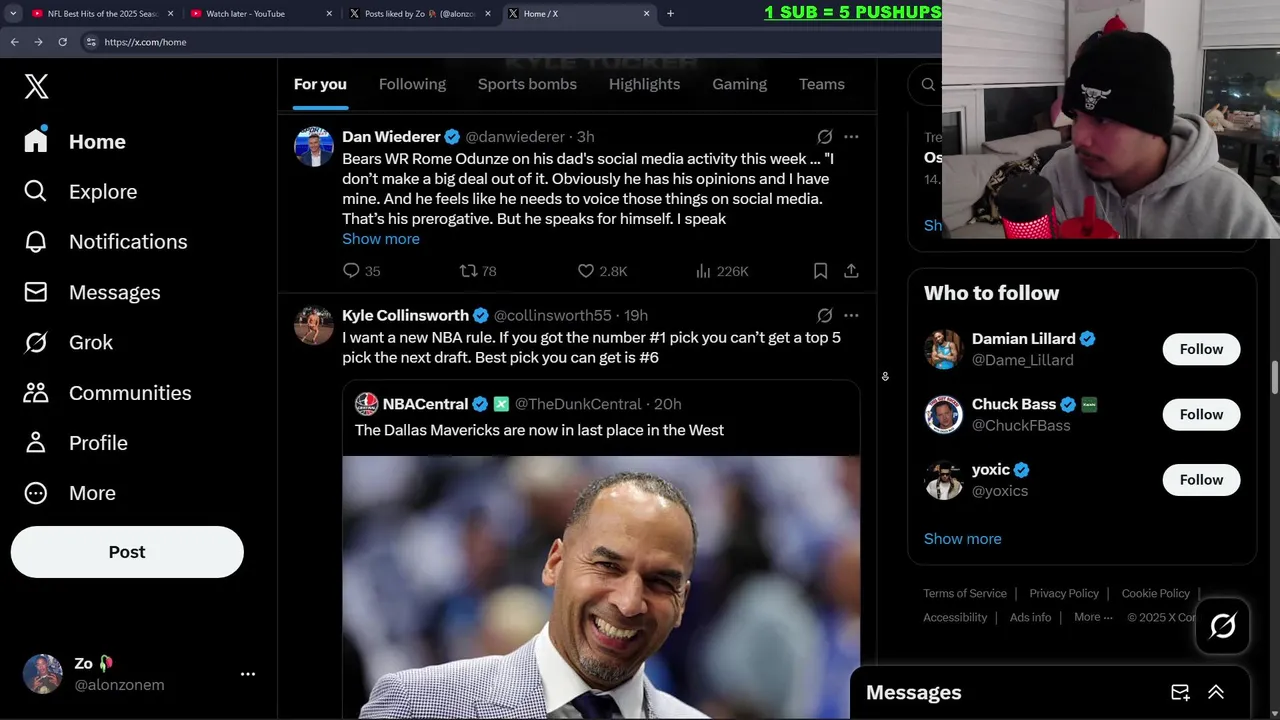
Task: Click the page vertical scrollbar thumb
Action: pyautogui.click(x=1275, y=377)
